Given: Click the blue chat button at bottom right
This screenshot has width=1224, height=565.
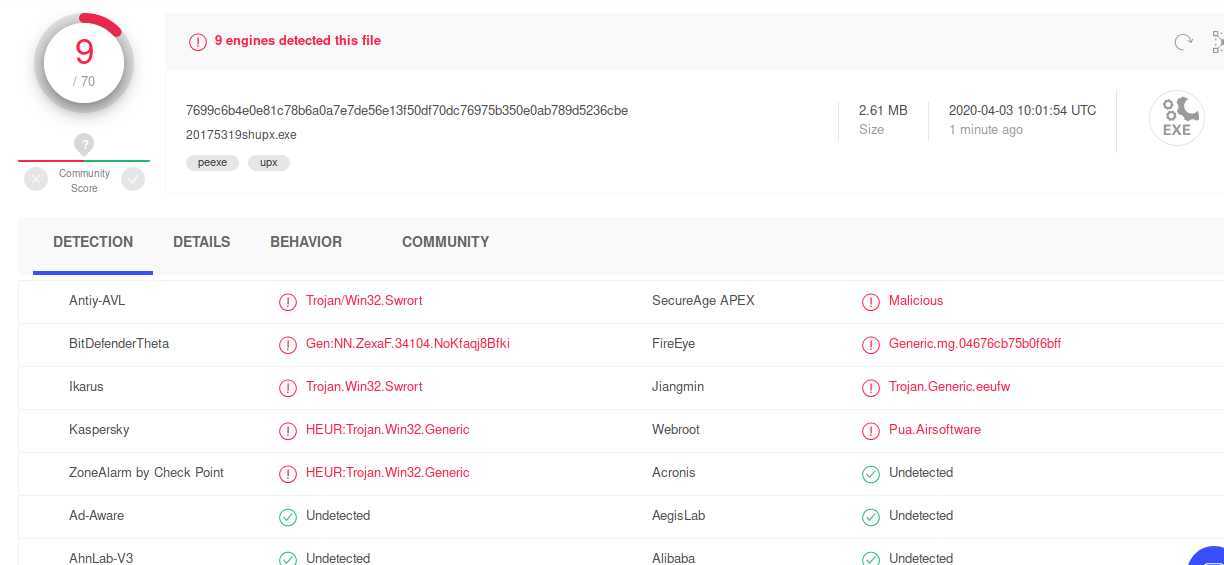Looking at the screenshot, I should (x=1208, y=556).
